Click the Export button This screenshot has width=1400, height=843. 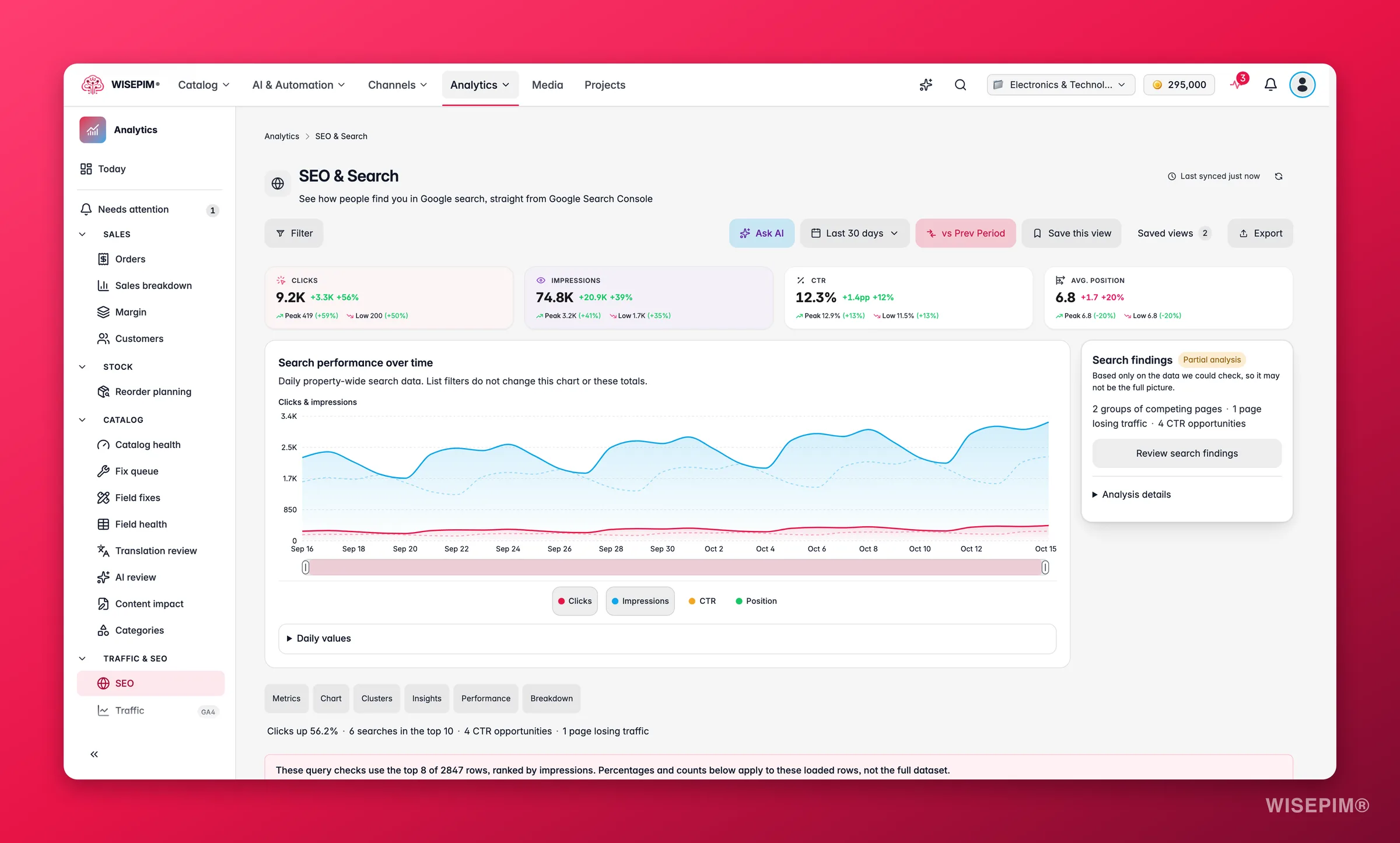coord(1260,233)
